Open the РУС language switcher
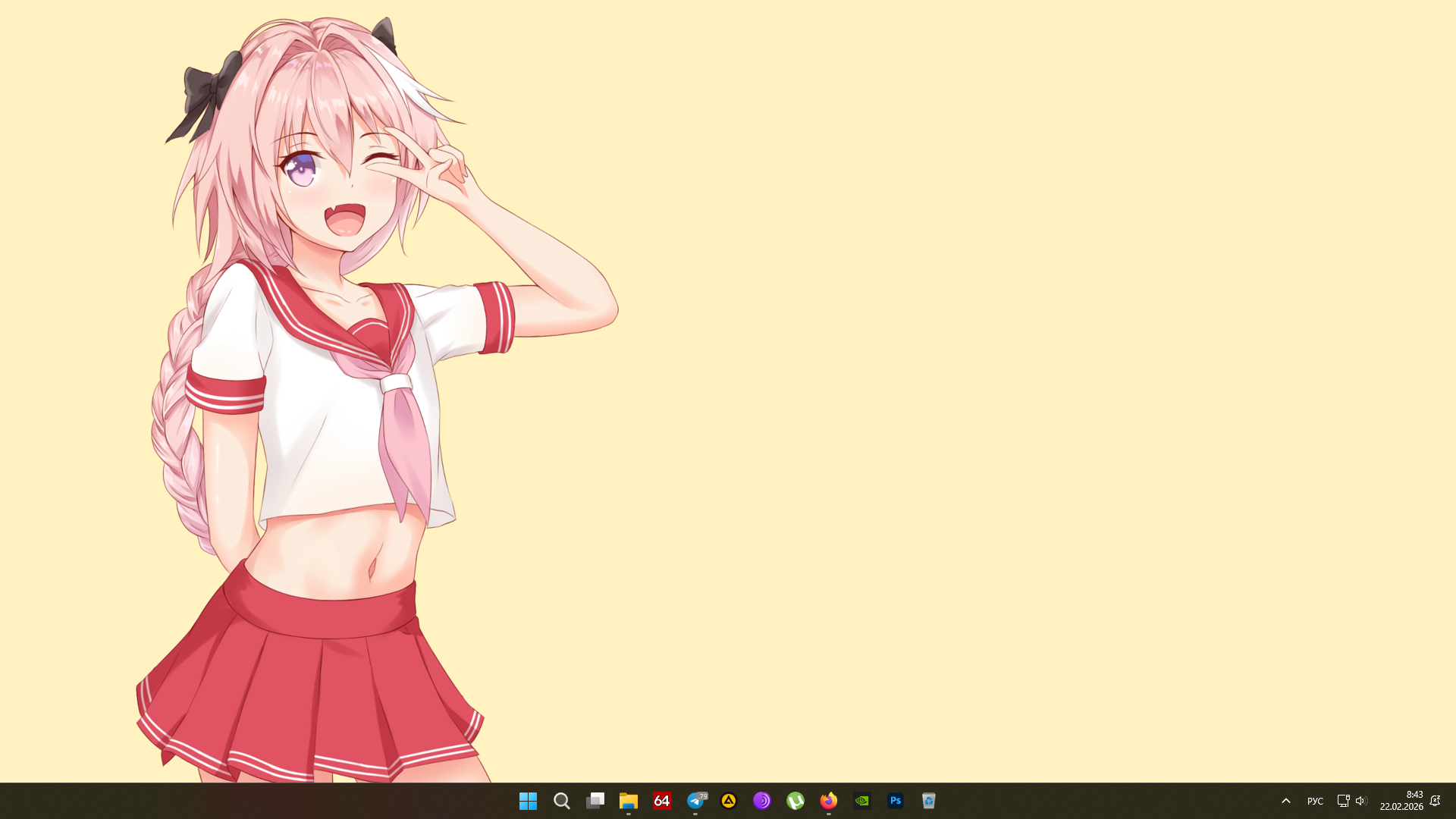The image size is (1456, 819). [1315, 801]
